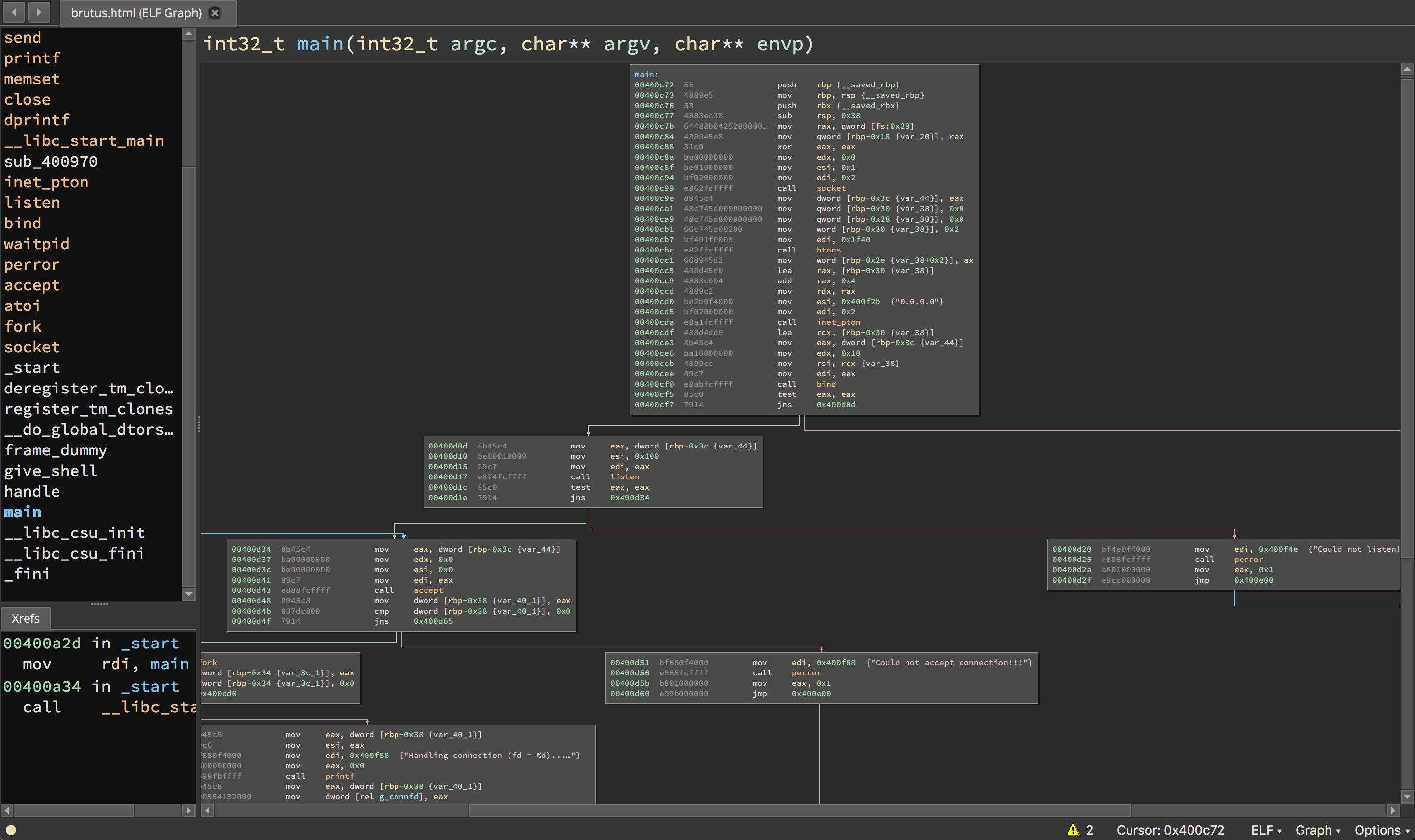The height and width of the screenshot is (840, 1415).
Task: Click Cursor: 0x400c72 in status bar
Action: 1170,830
